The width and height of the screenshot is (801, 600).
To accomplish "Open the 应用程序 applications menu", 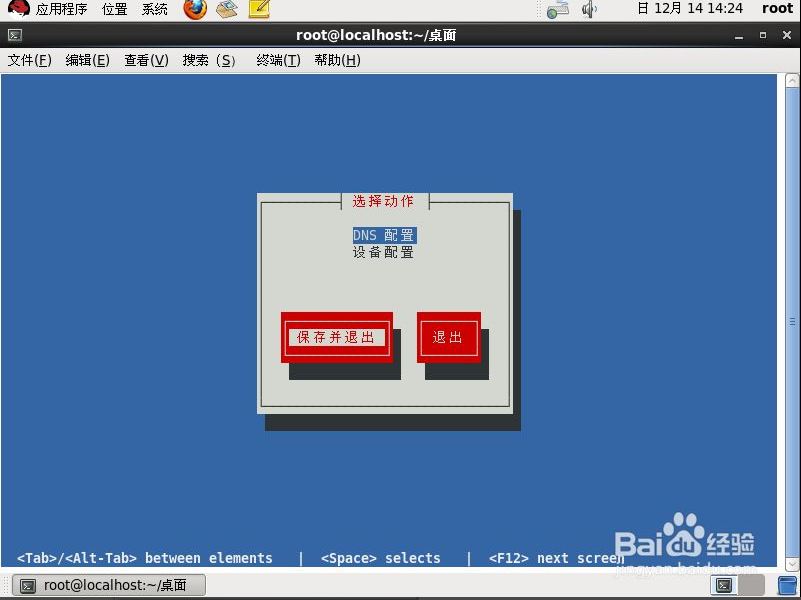I will 63,9.
